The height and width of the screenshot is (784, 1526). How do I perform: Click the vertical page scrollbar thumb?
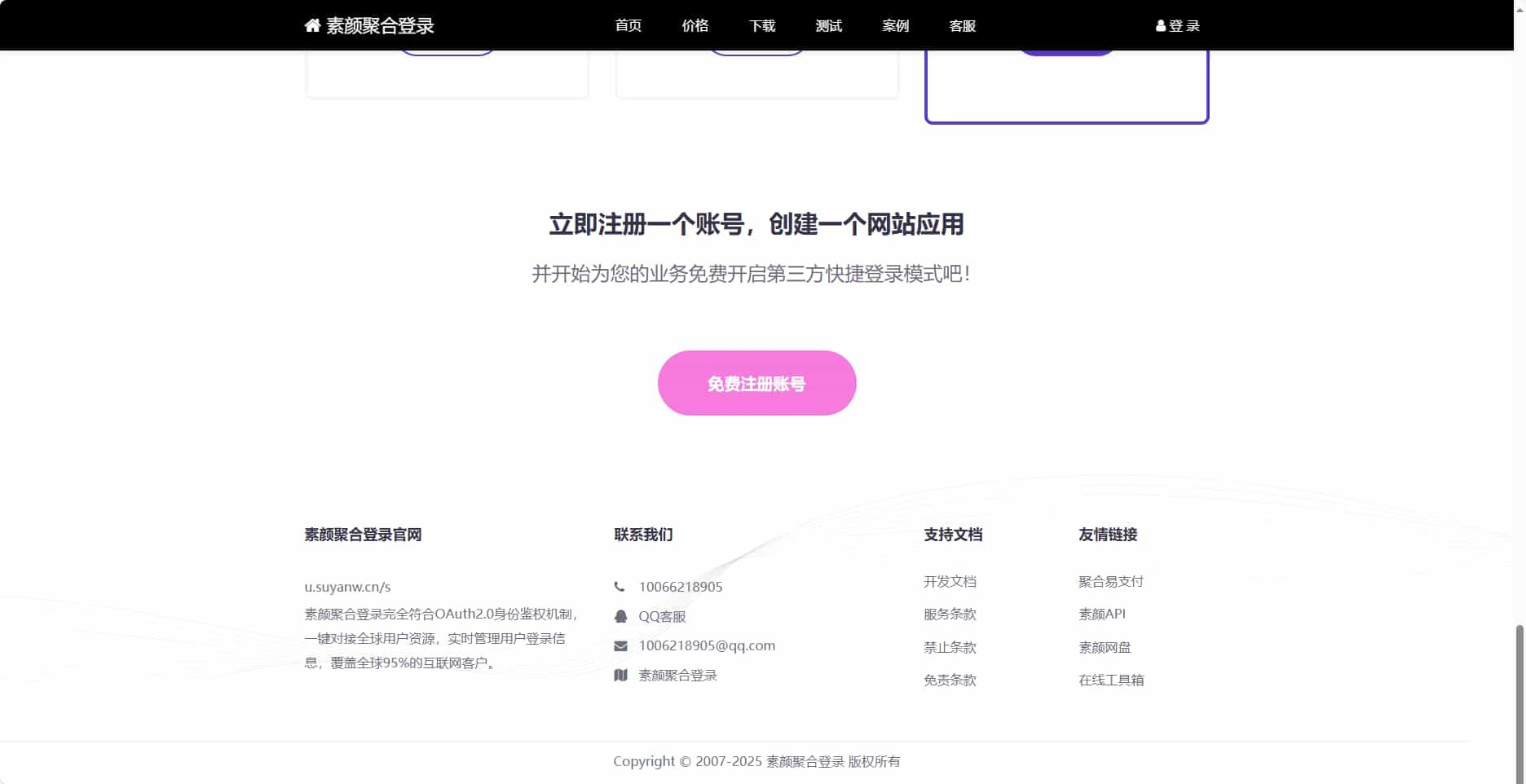point(1519,704)
